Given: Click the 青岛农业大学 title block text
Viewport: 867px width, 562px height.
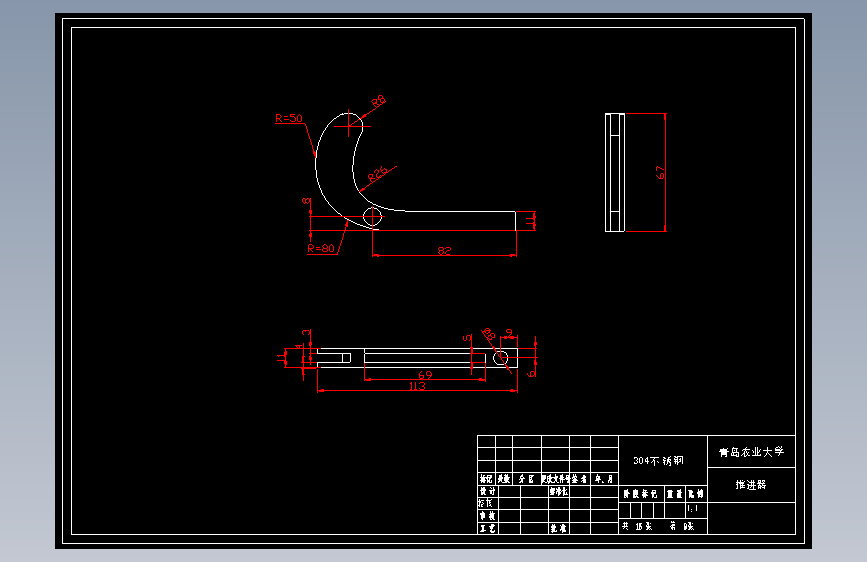Looking at the screenshot, I should pyautogui.click(x=751, y=452).
